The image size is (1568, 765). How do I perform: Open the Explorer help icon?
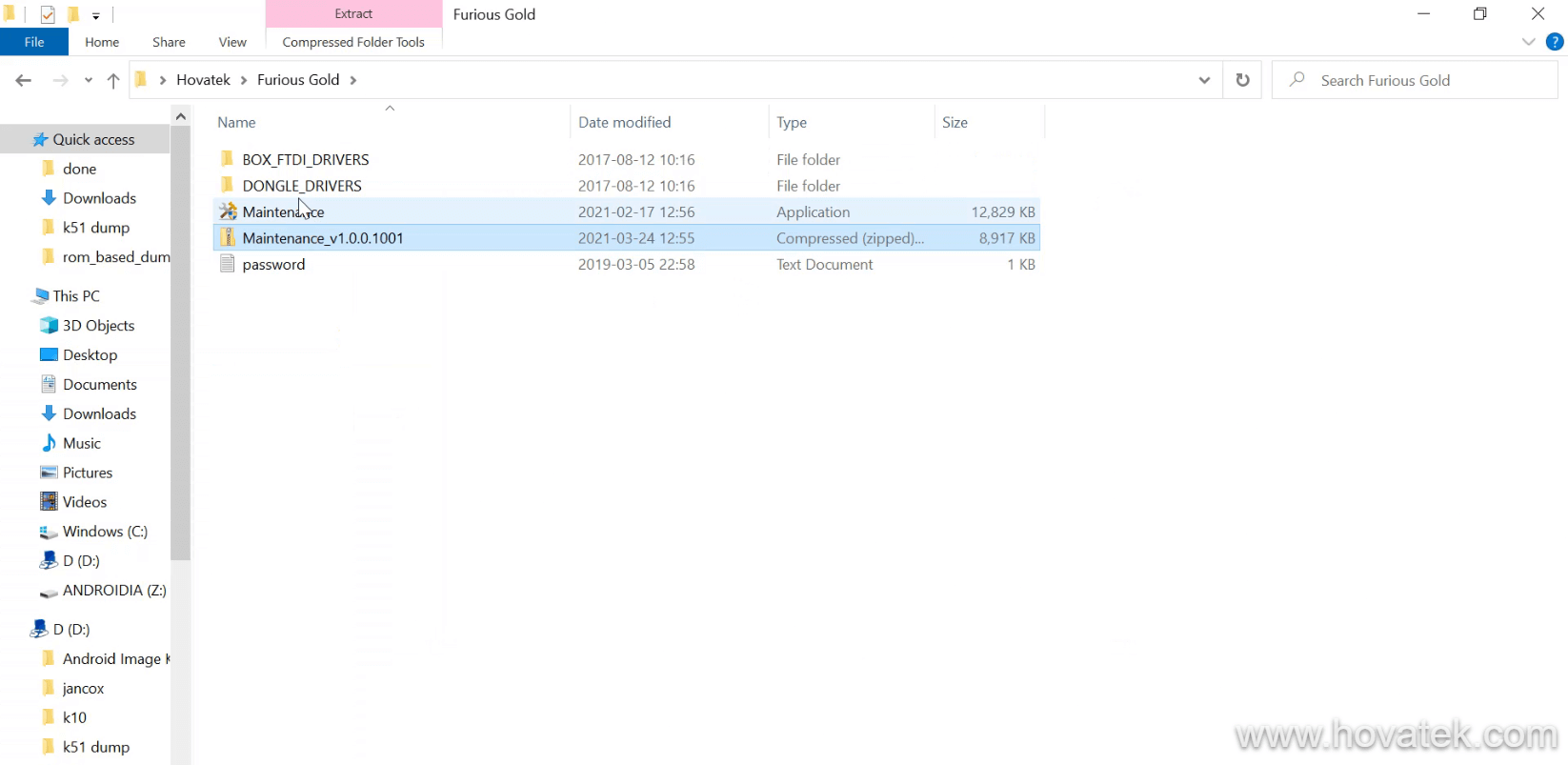point(1555,42)
